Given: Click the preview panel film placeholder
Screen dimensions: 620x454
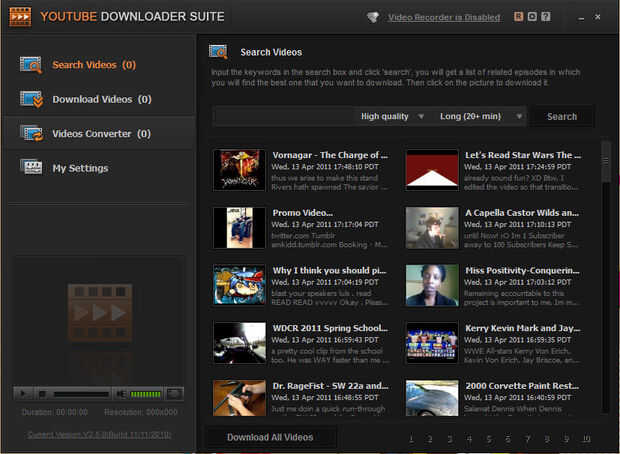Looking at the screenshot, I should pyautogui.click(x=100, y=312).
